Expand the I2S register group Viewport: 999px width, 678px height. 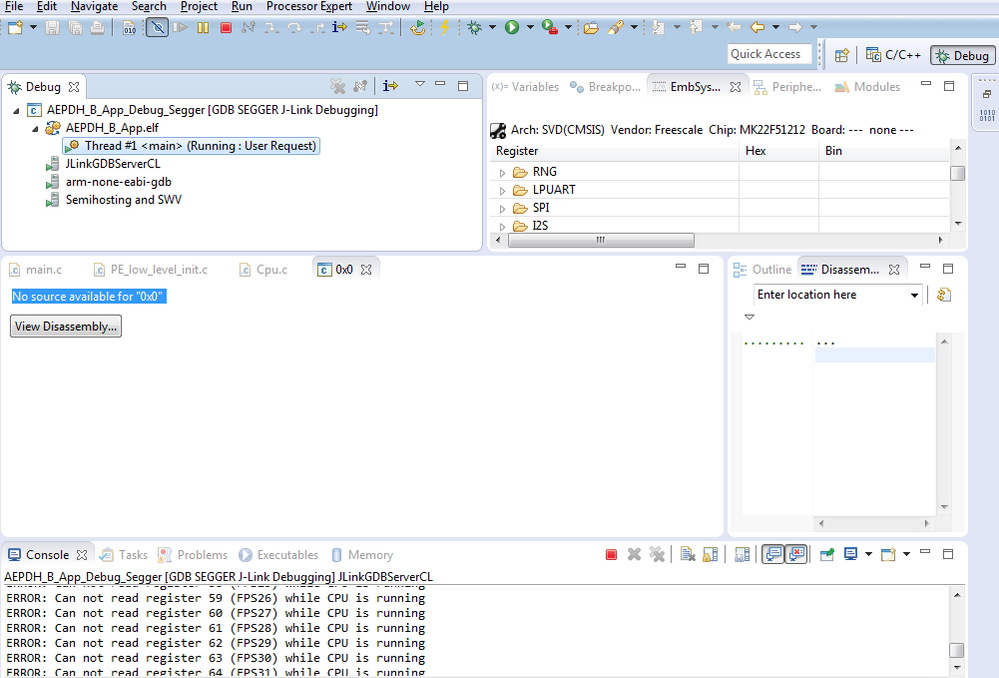click(x=502, y=226)
